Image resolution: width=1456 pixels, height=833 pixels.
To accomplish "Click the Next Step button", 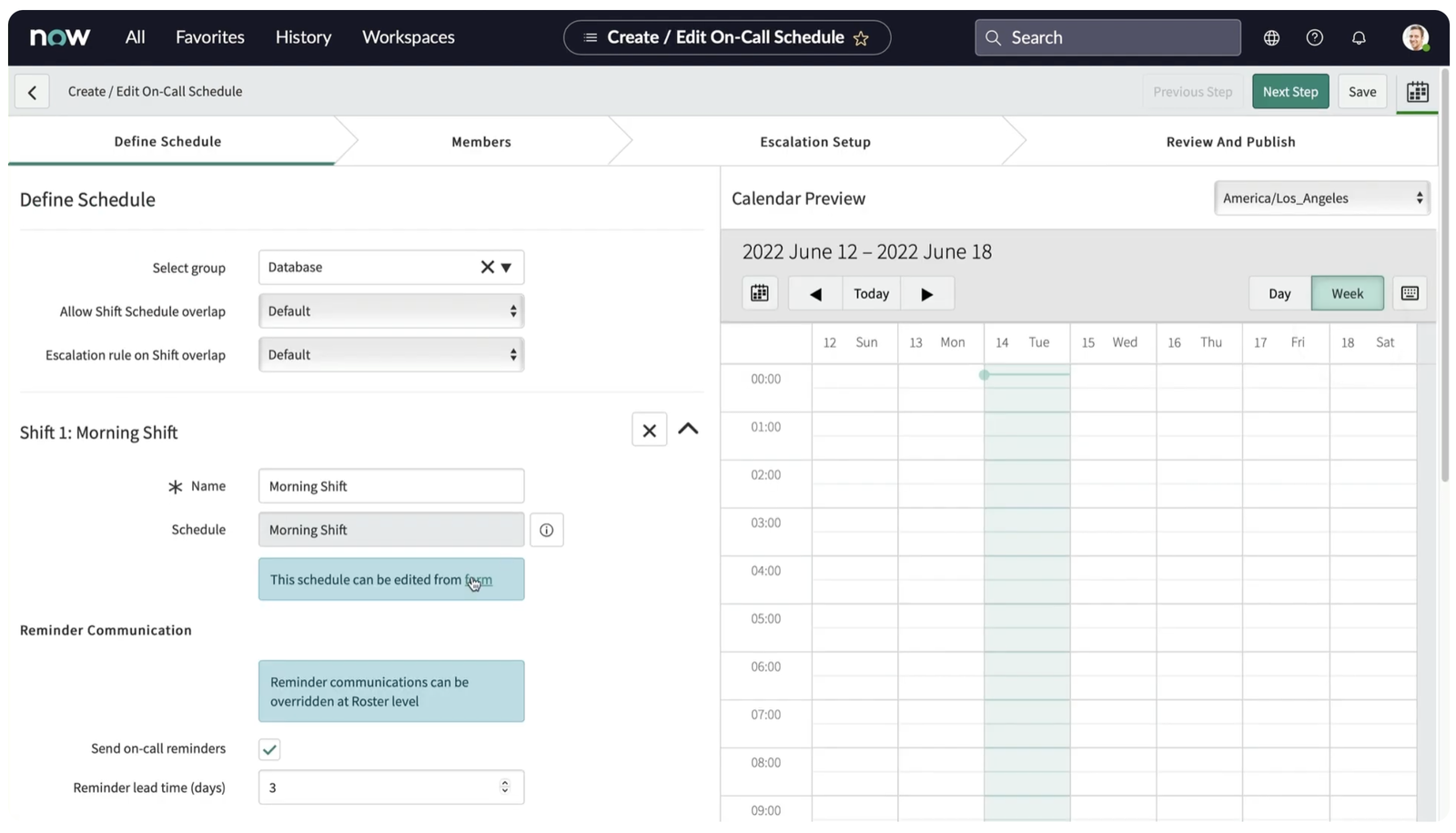I will point(1290,92).
